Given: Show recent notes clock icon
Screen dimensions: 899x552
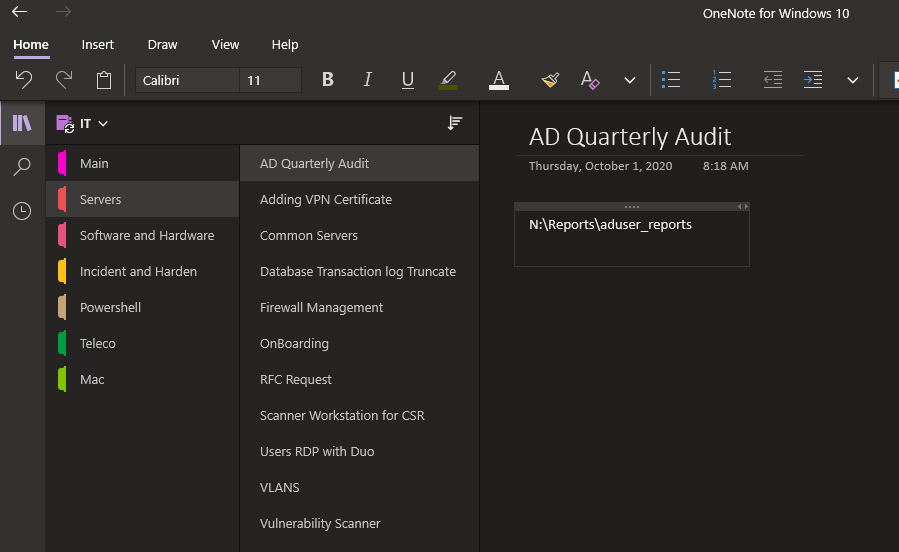Looking at the screenshot, I should [22, 211].
